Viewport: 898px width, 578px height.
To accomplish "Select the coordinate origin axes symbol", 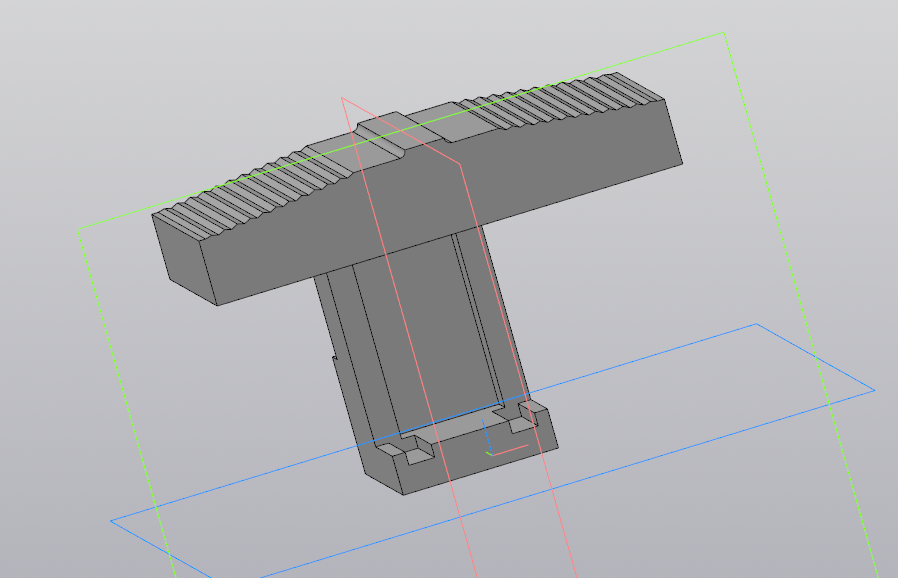I will pos(491,454).
